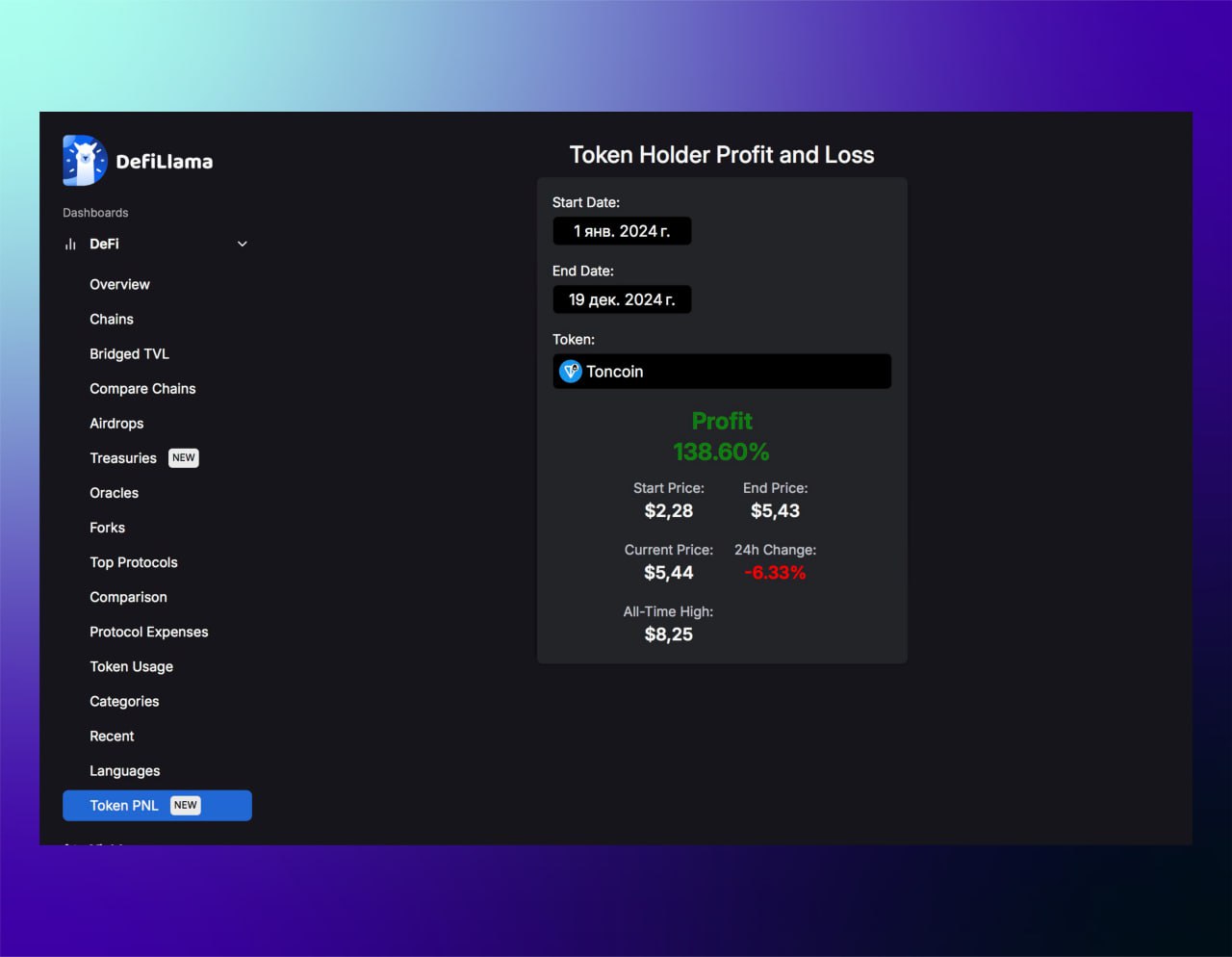1232x957 pixels.
Task: Click the DefiLlama llama logo icon
Action: point(85,161)
